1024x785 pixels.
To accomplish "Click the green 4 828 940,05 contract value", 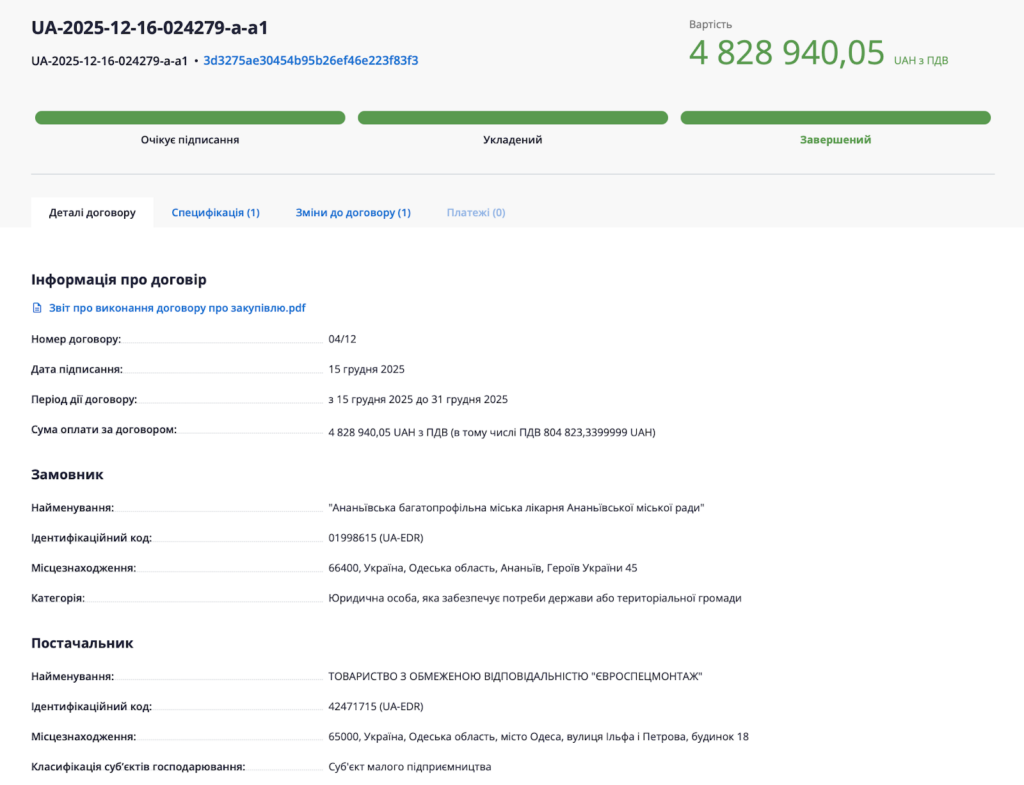I will [787, 52].
